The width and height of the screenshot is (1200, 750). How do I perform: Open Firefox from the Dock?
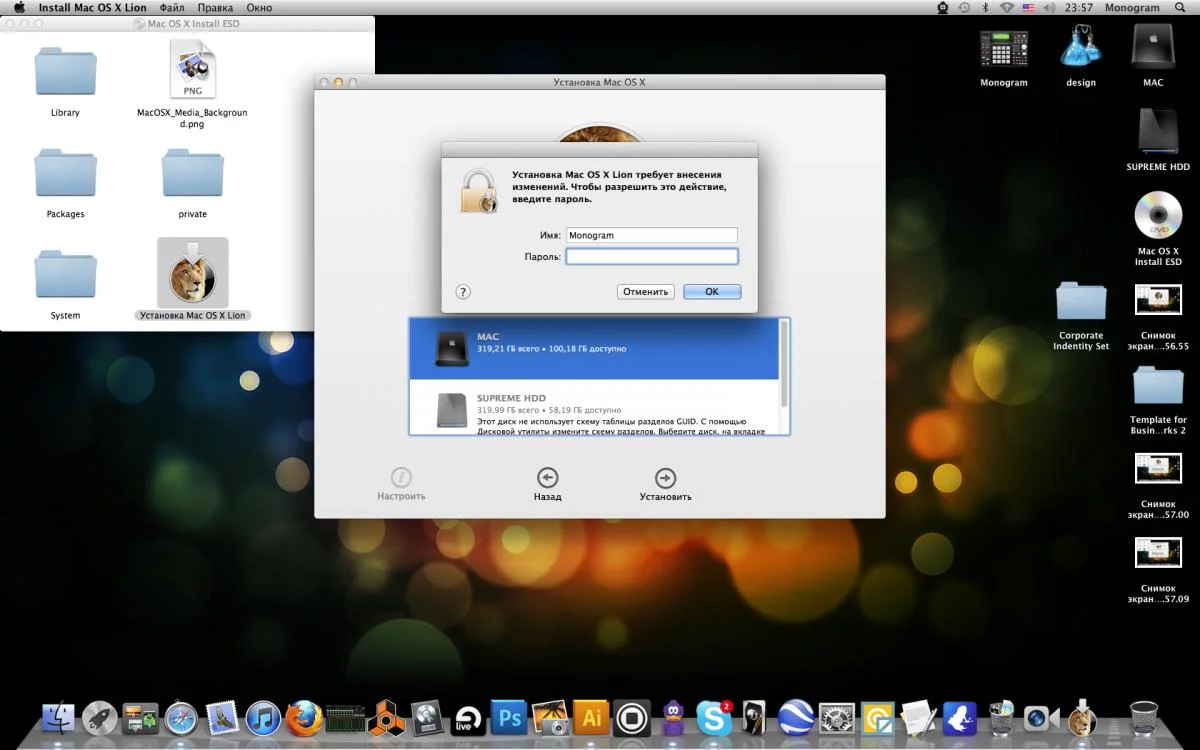pyautogui.click(x=304, y=717)
